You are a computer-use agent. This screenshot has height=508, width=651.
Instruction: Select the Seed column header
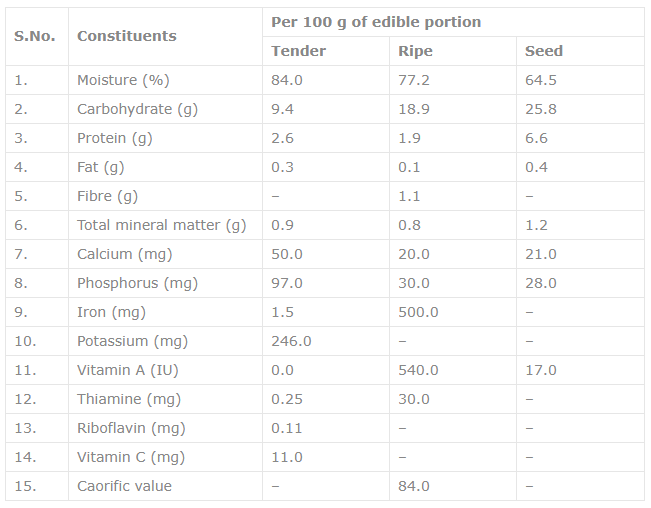click(543, 51)
